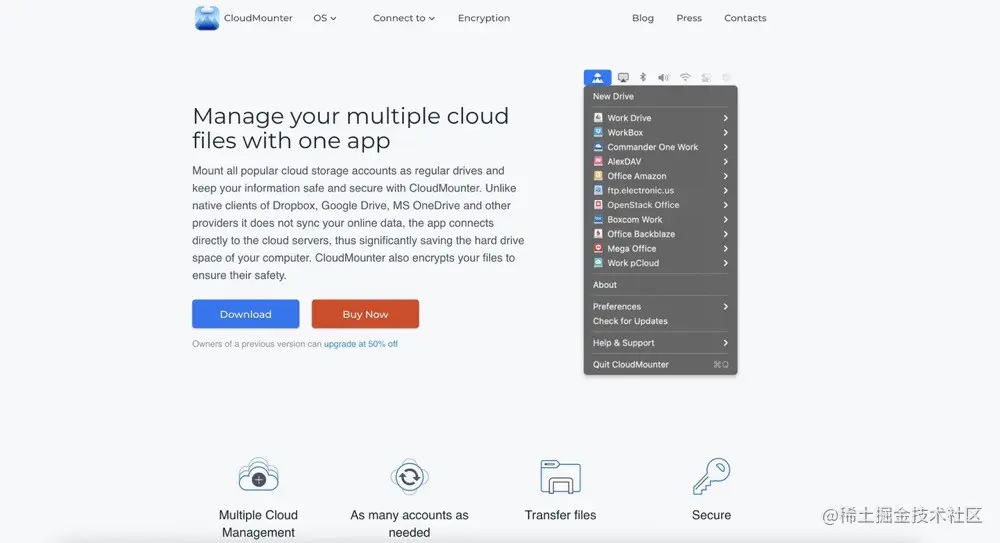Click the blue Download button

click(246, 314)
